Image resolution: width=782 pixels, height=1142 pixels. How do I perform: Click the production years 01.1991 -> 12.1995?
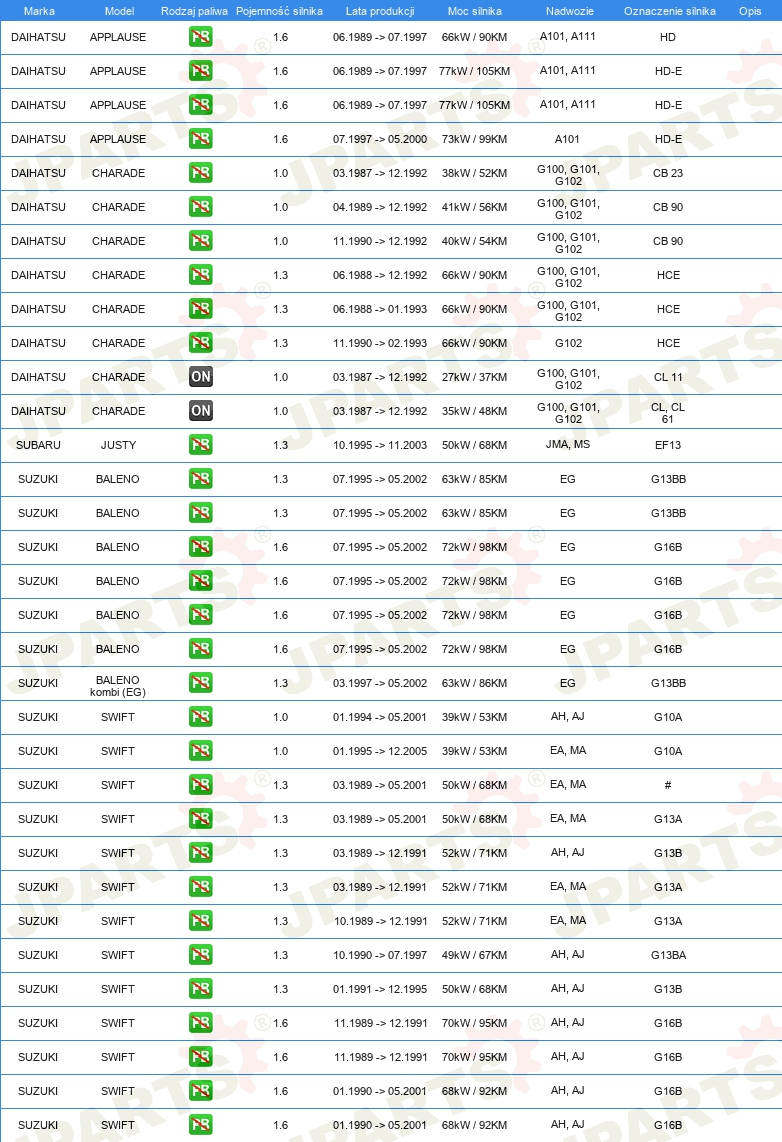380,989
